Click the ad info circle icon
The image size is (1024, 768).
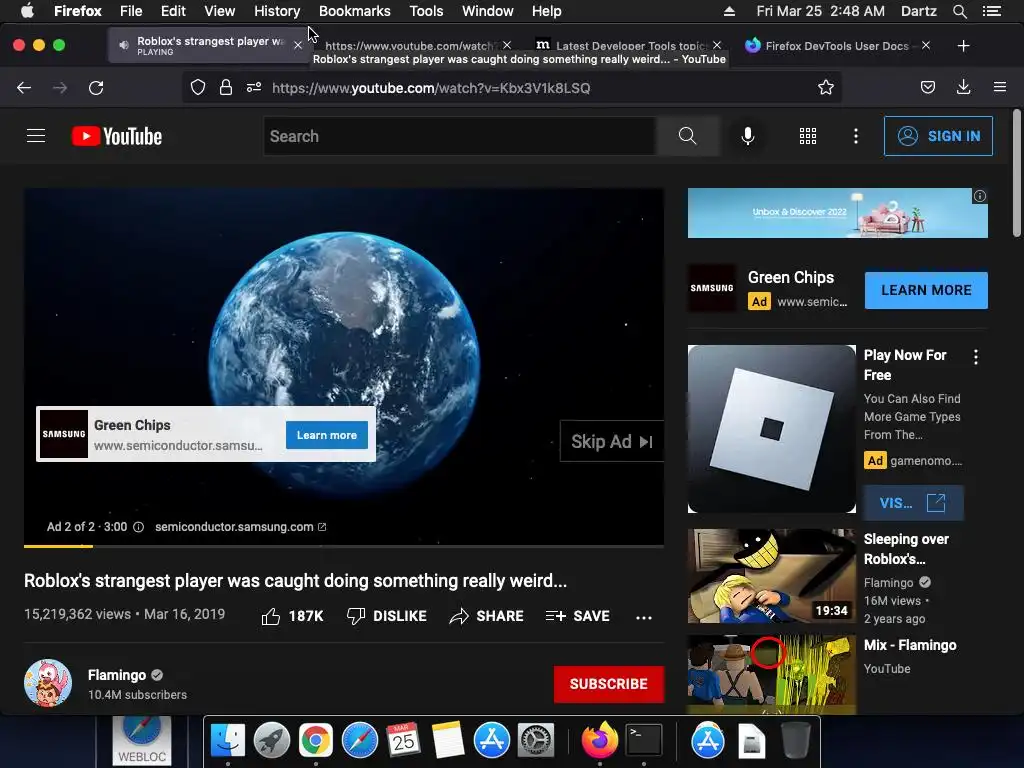point(138,527)
